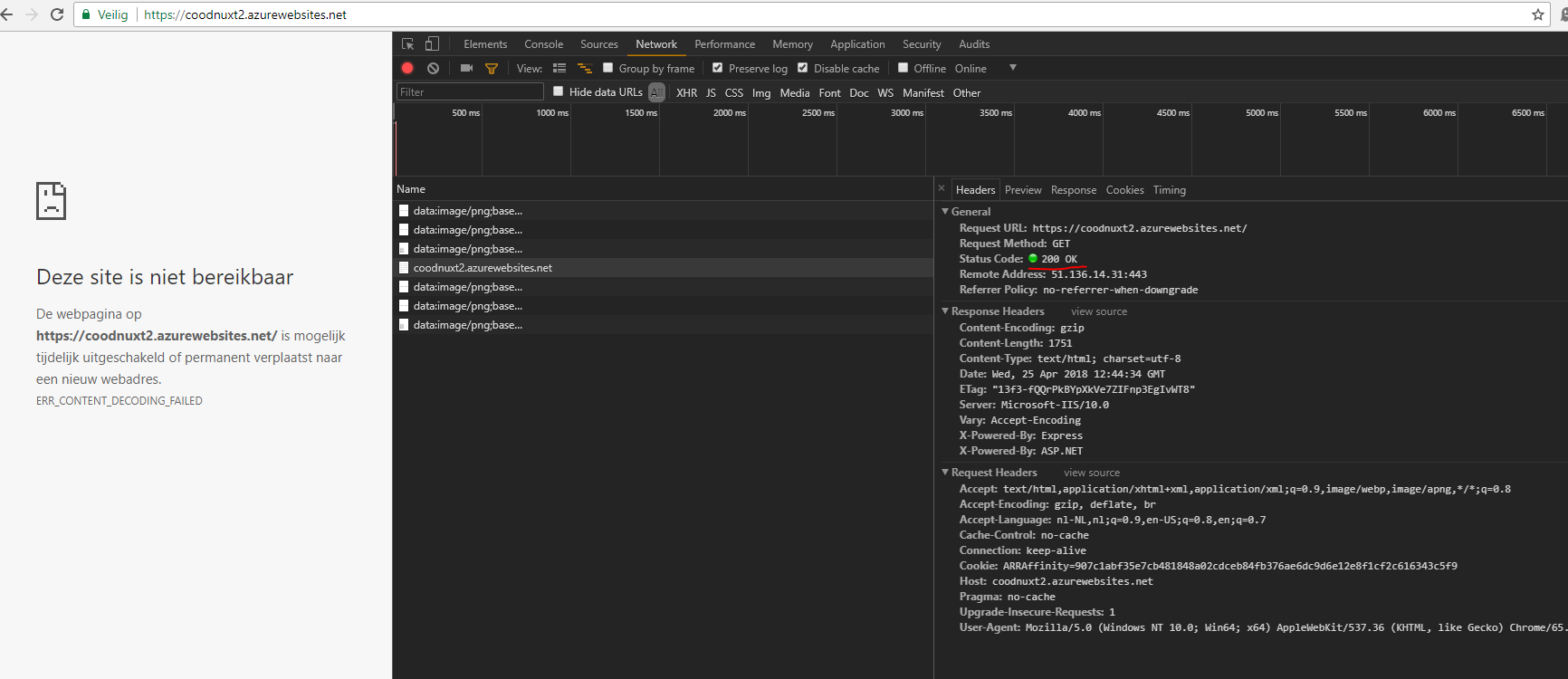1568x679 pixels.
Task: Enable Offline mode checkbox
Action: point(903,67)
